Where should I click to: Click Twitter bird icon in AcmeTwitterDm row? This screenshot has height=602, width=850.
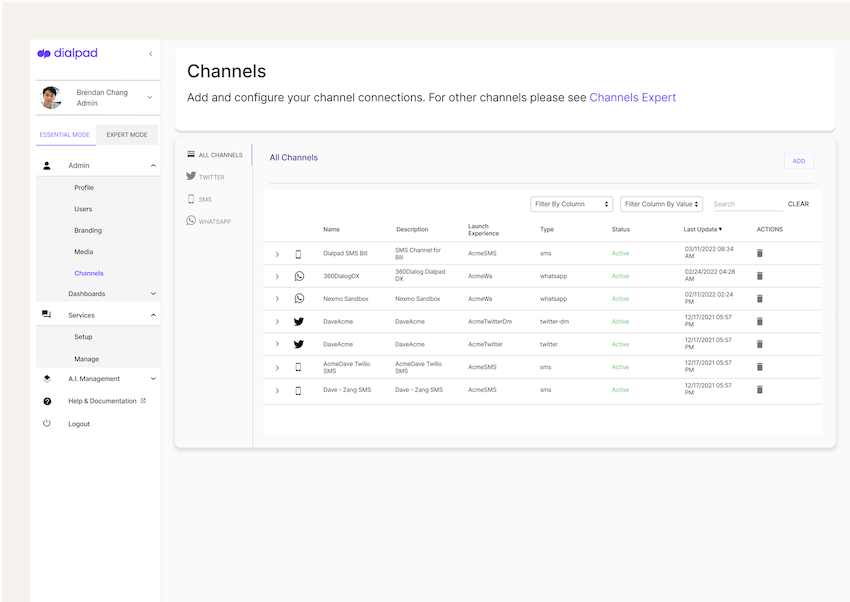pyautogui.click(x=299, y=322)
